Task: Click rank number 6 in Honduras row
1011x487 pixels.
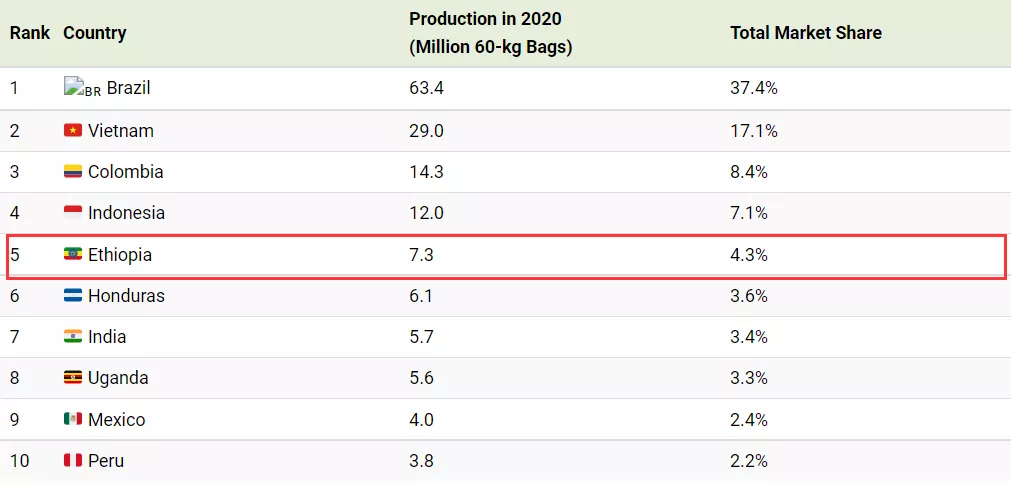Action: (x=14, y=295)
